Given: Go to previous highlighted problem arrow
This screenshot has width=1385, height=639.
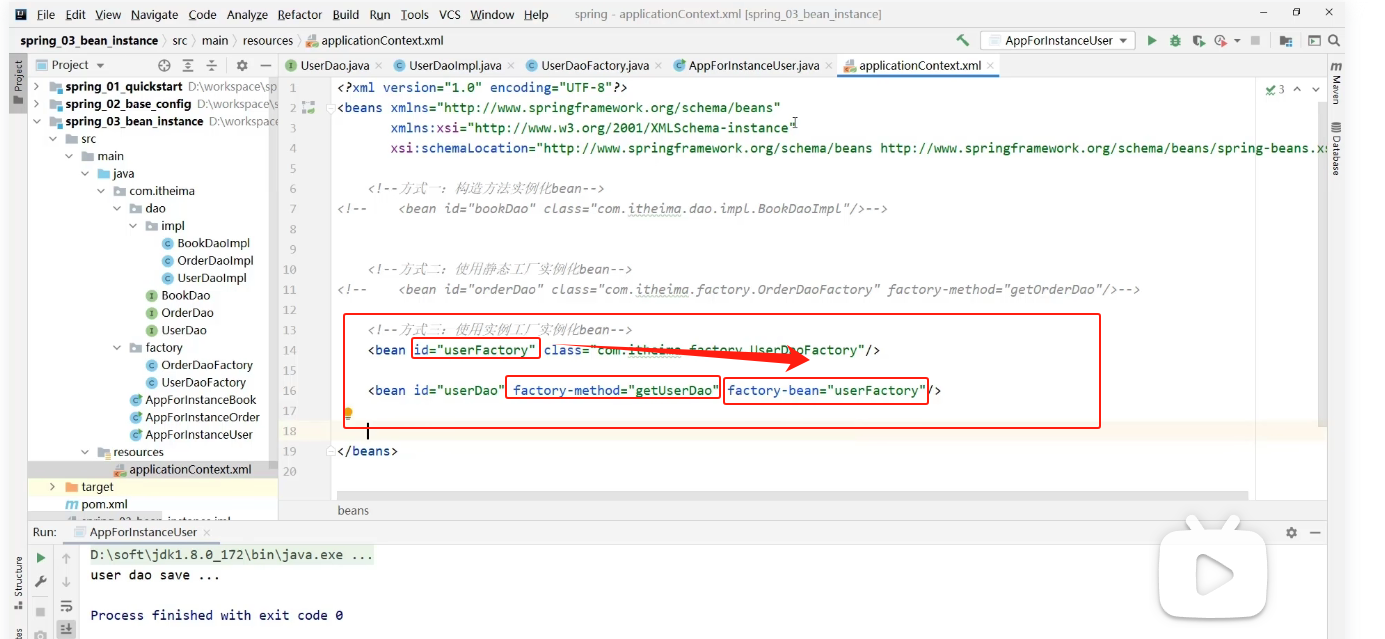Looking at the screenshot, I should point(1298,89).
